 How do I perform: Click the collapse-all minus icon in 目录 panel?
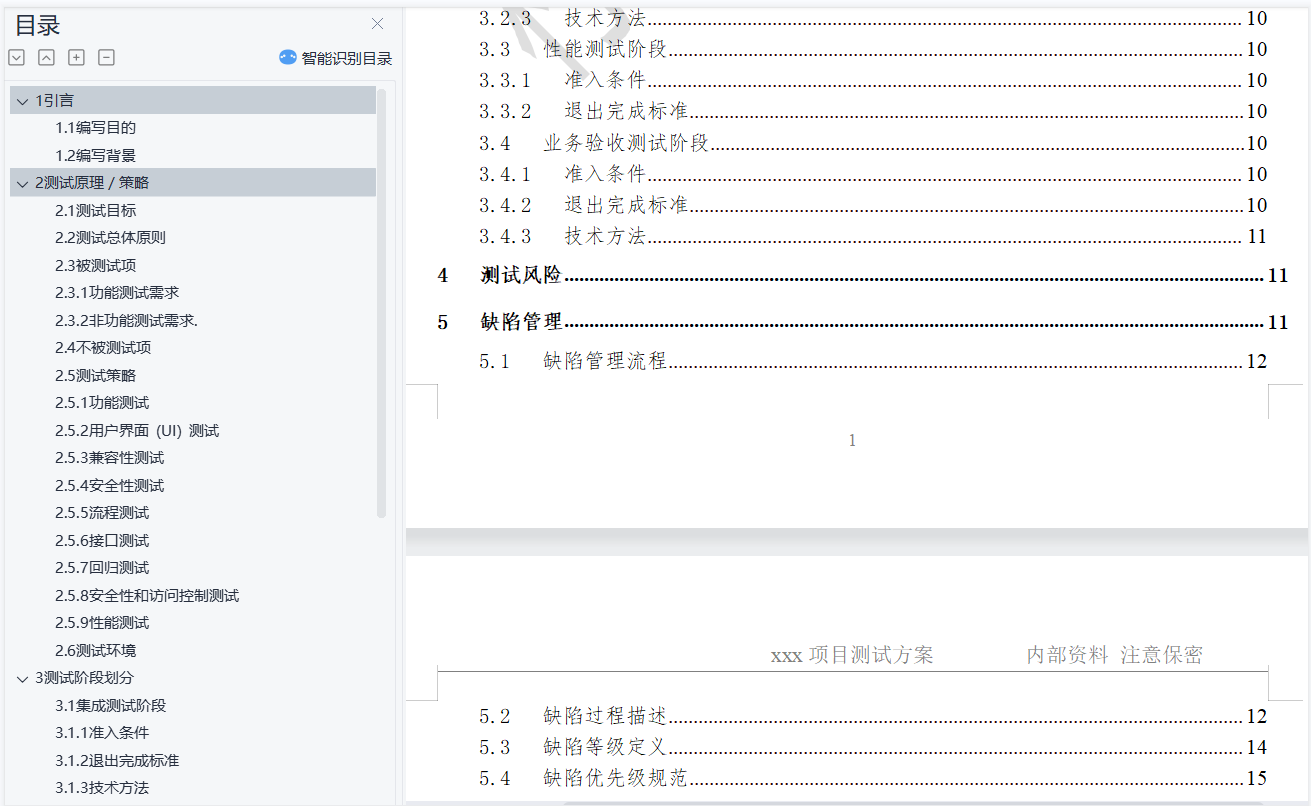click(x=105, y=58)
